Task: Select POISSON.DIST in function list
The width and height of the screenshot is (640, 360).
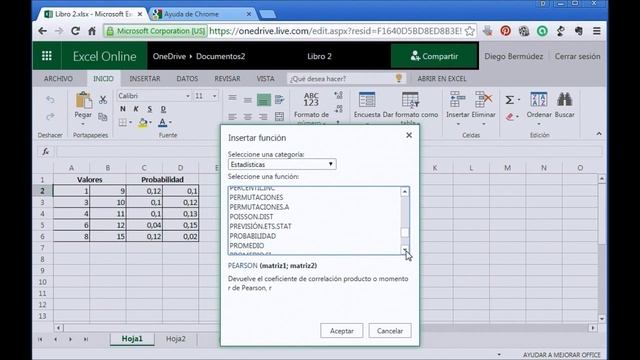Action: (251, 217)
